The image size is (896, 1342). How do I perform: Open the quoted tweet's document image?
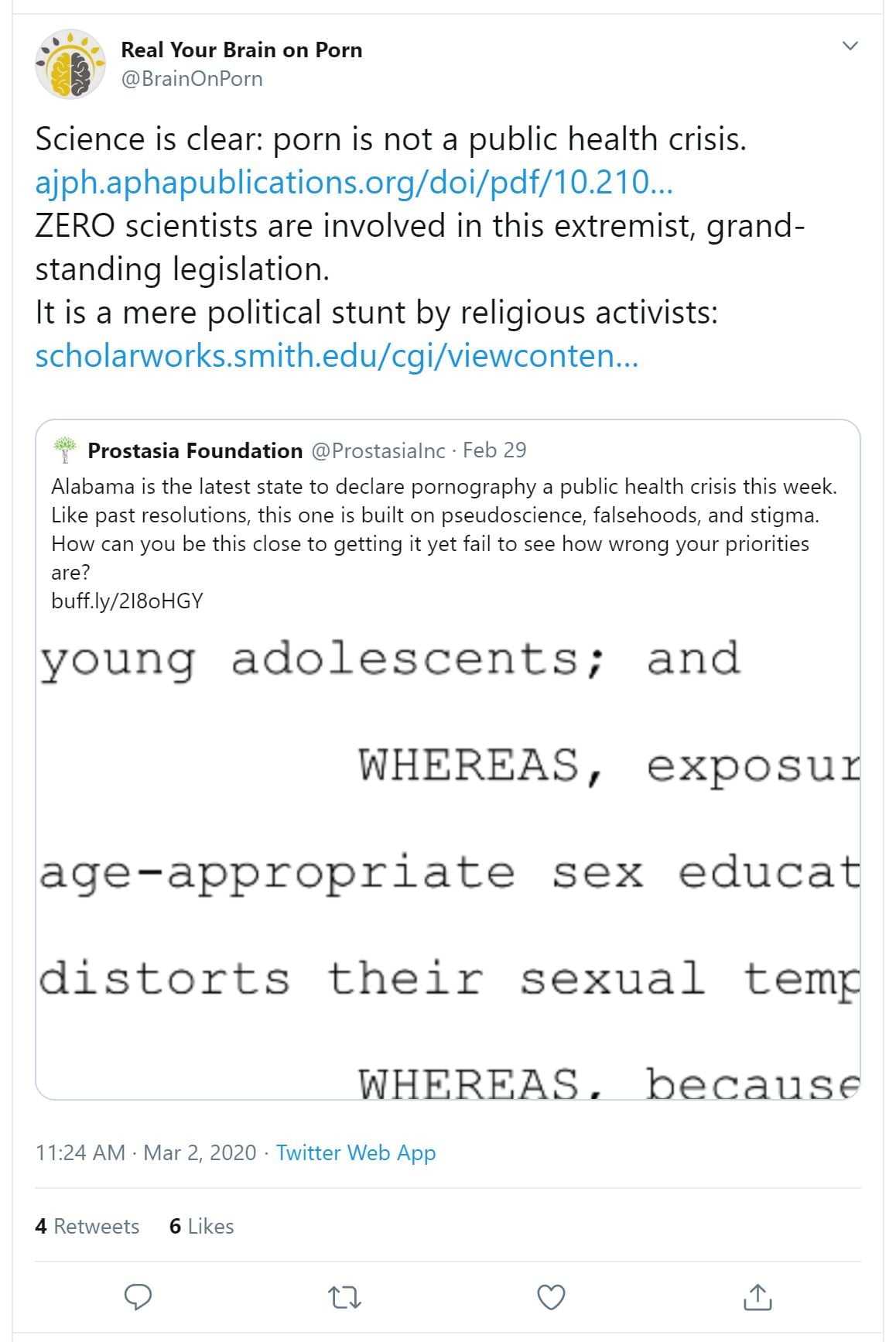(x=448, y=858)
